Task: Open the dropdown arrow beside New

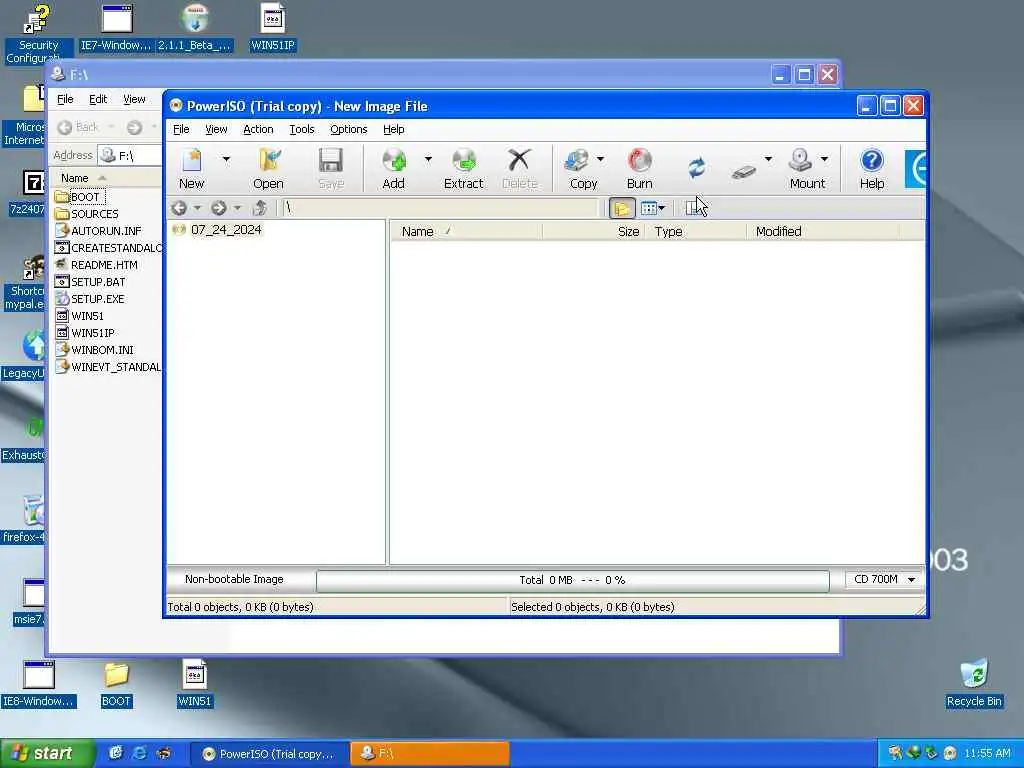Action: 226,159
